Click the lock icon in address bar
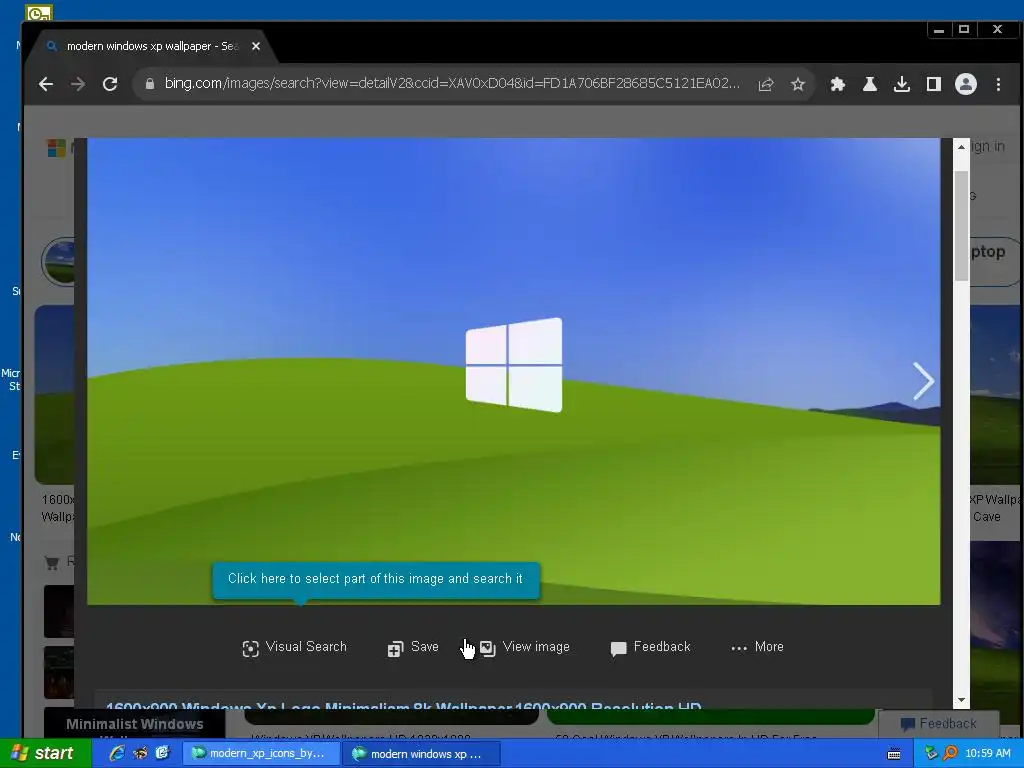1024x768 pixels. pos(150,84)
